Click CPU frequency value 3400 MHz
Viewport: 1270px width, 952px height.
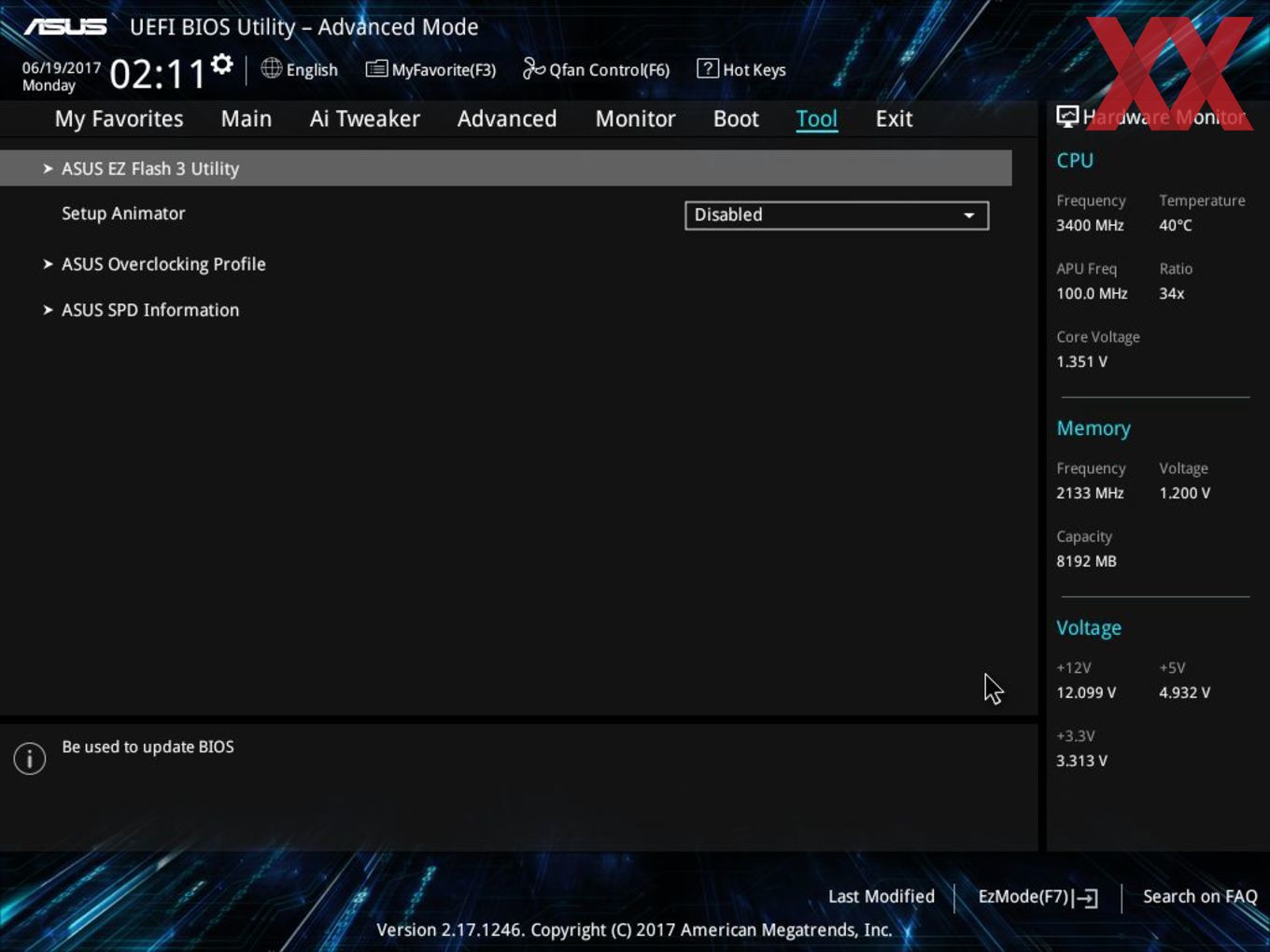(1090, 226)
